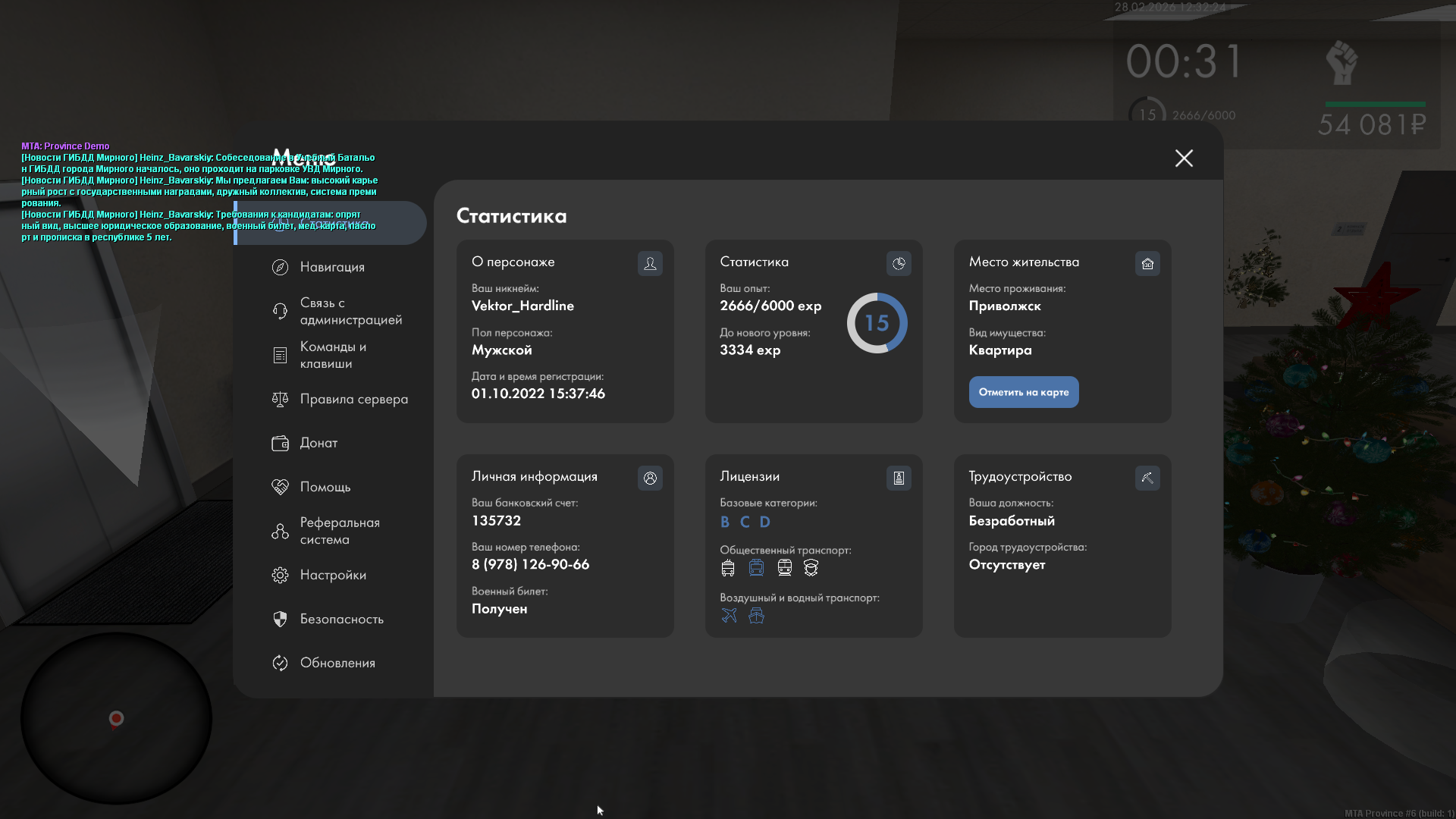
Task: Open Настройки from sidebar
Action: pos(332,575)
